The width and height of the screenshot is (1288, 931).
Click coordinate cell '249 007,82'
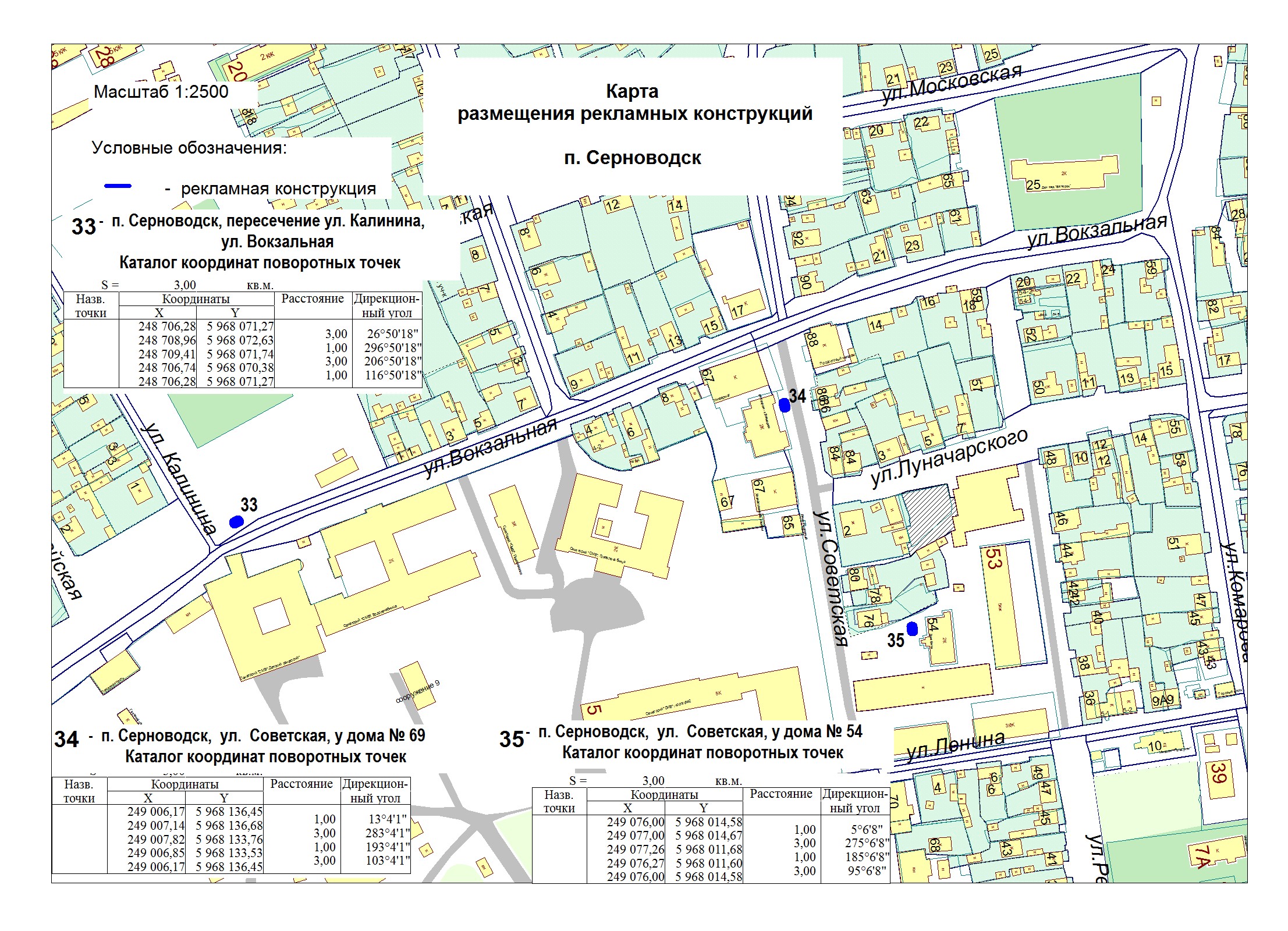[x=156, y=840]
